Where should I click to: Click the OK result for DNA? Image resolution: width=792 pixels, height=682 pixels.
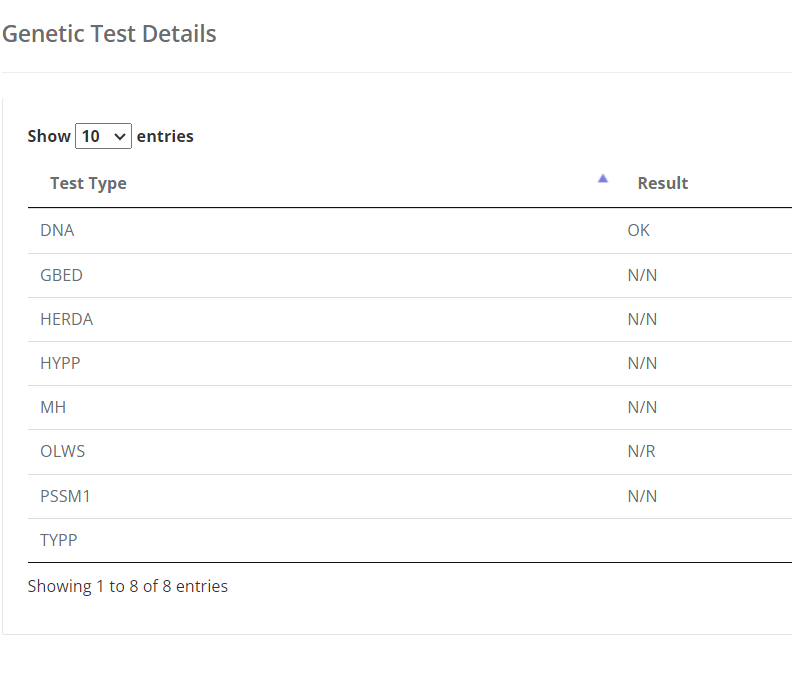coord(638,230)
